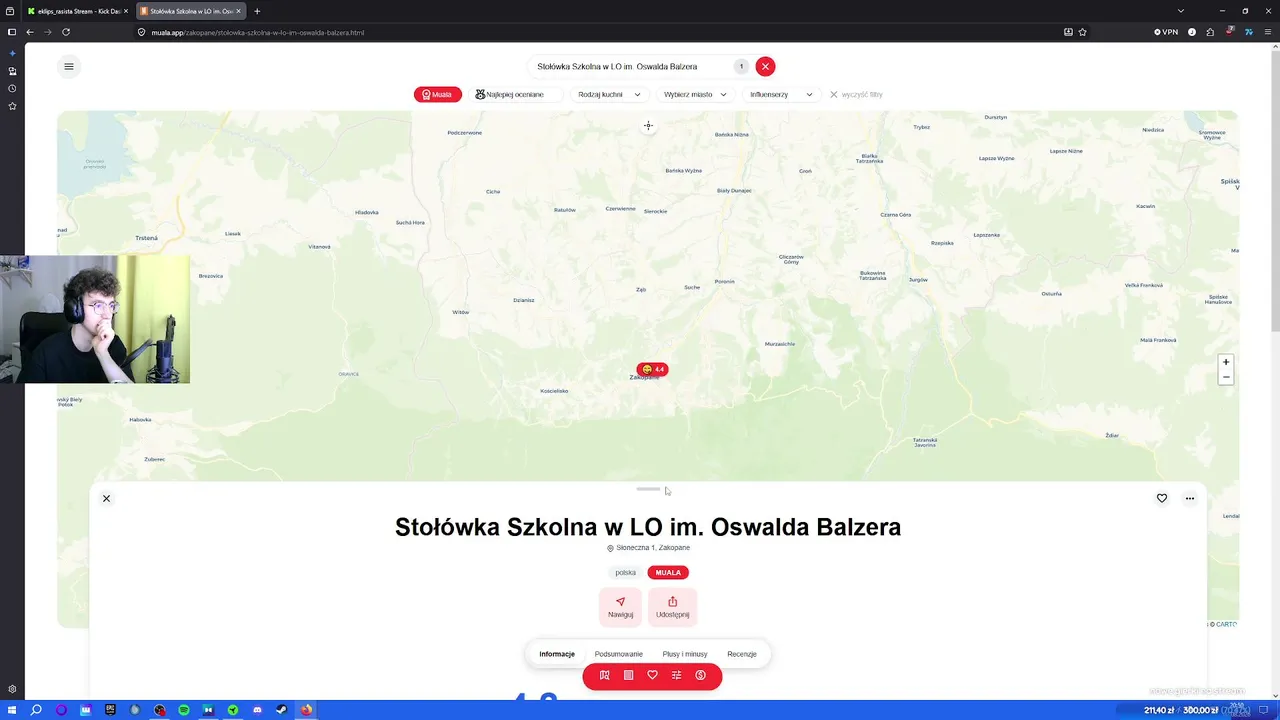Viewport: 1280px width, 720px height.
Task: Go forward in browser history
Action: (48, 32)
